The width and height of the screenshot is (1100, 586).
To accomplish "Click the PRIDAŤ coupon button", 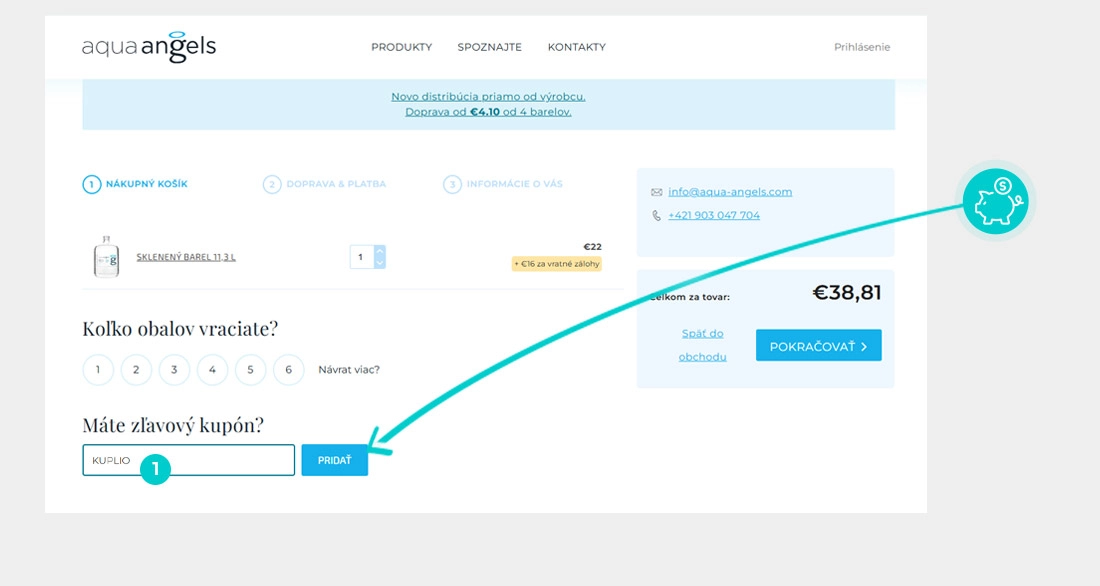I will [x=335, y=460].
